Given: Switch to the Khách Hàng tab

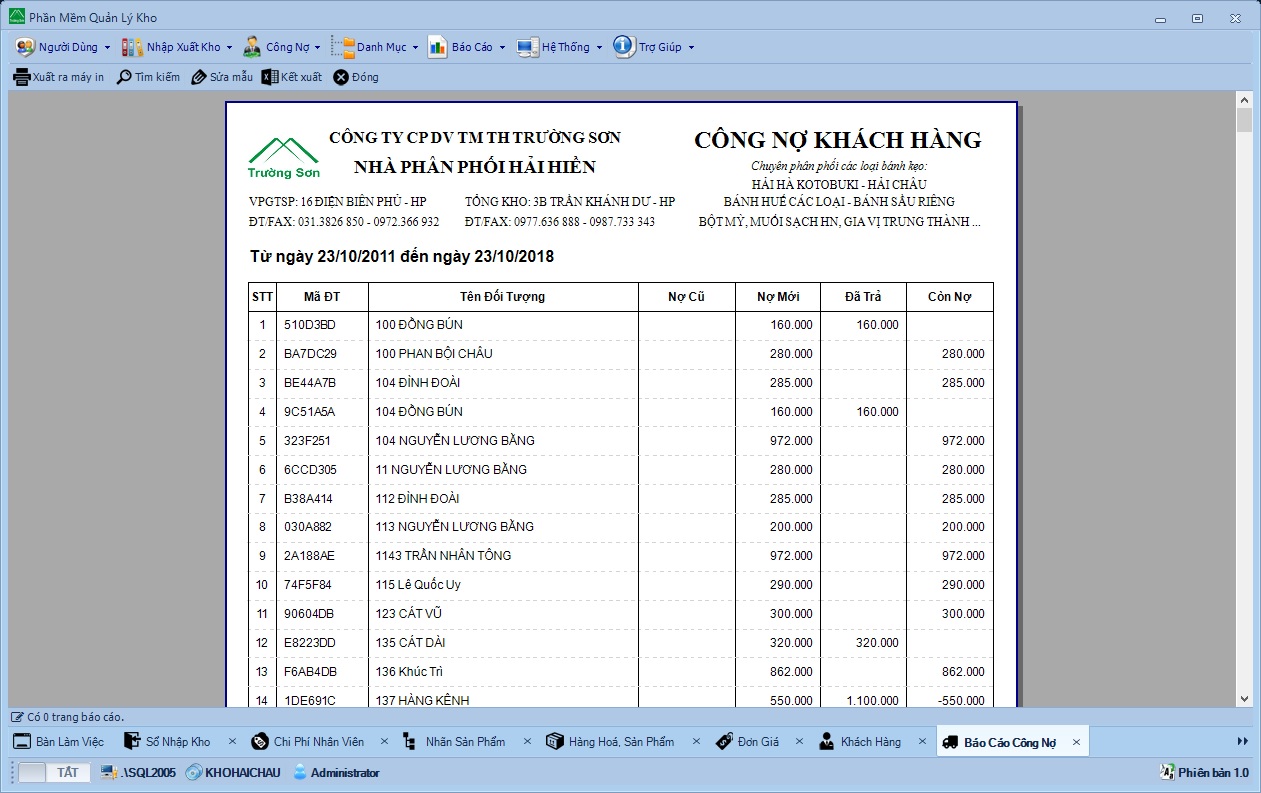Looking at the screenshot, I should click(x=869, y=742).
